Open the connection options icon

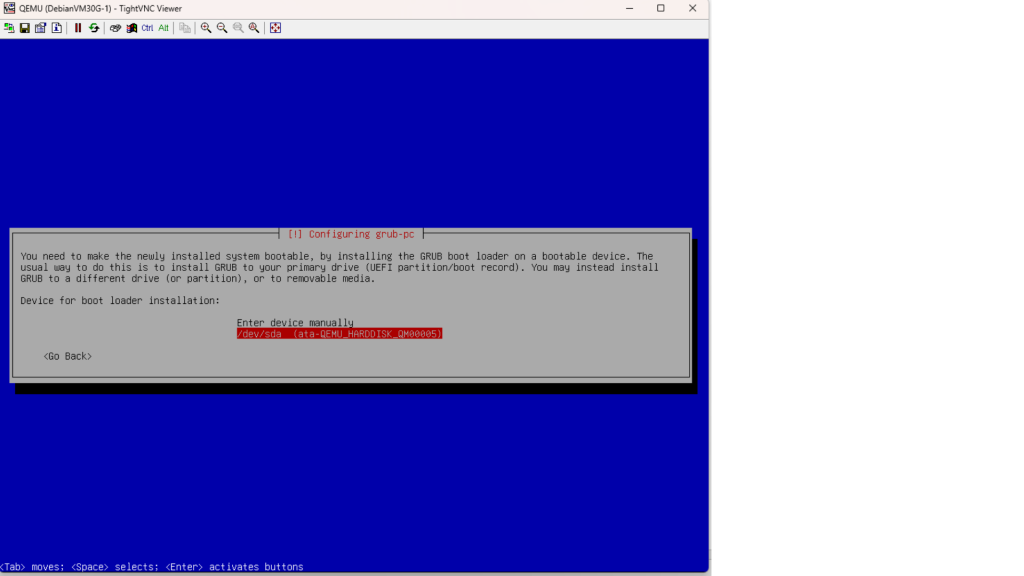tap(41, 28)
